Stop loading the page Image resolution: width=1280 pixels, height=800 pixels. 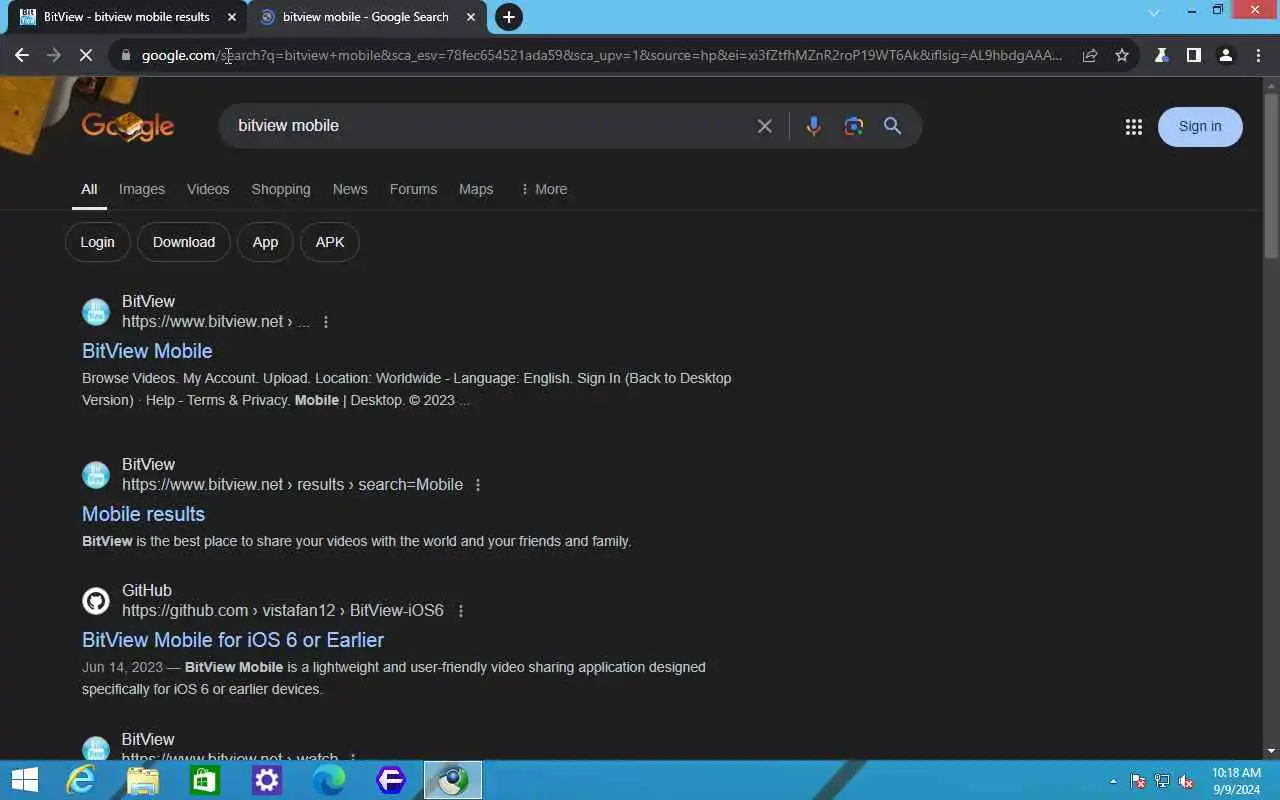[86, 55]
